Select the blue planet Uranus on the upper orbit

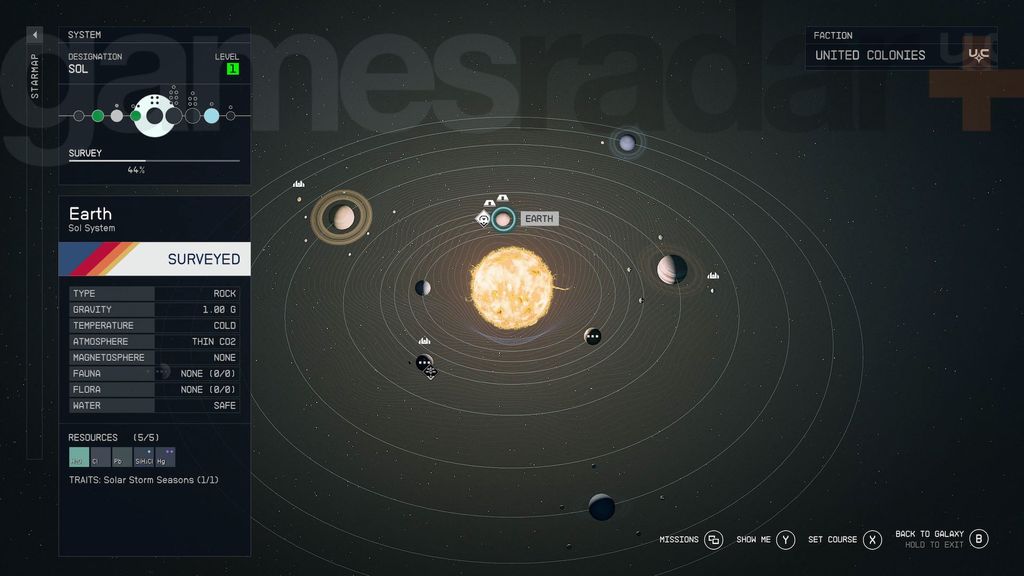pyautogui.click(x=626, y=142)
